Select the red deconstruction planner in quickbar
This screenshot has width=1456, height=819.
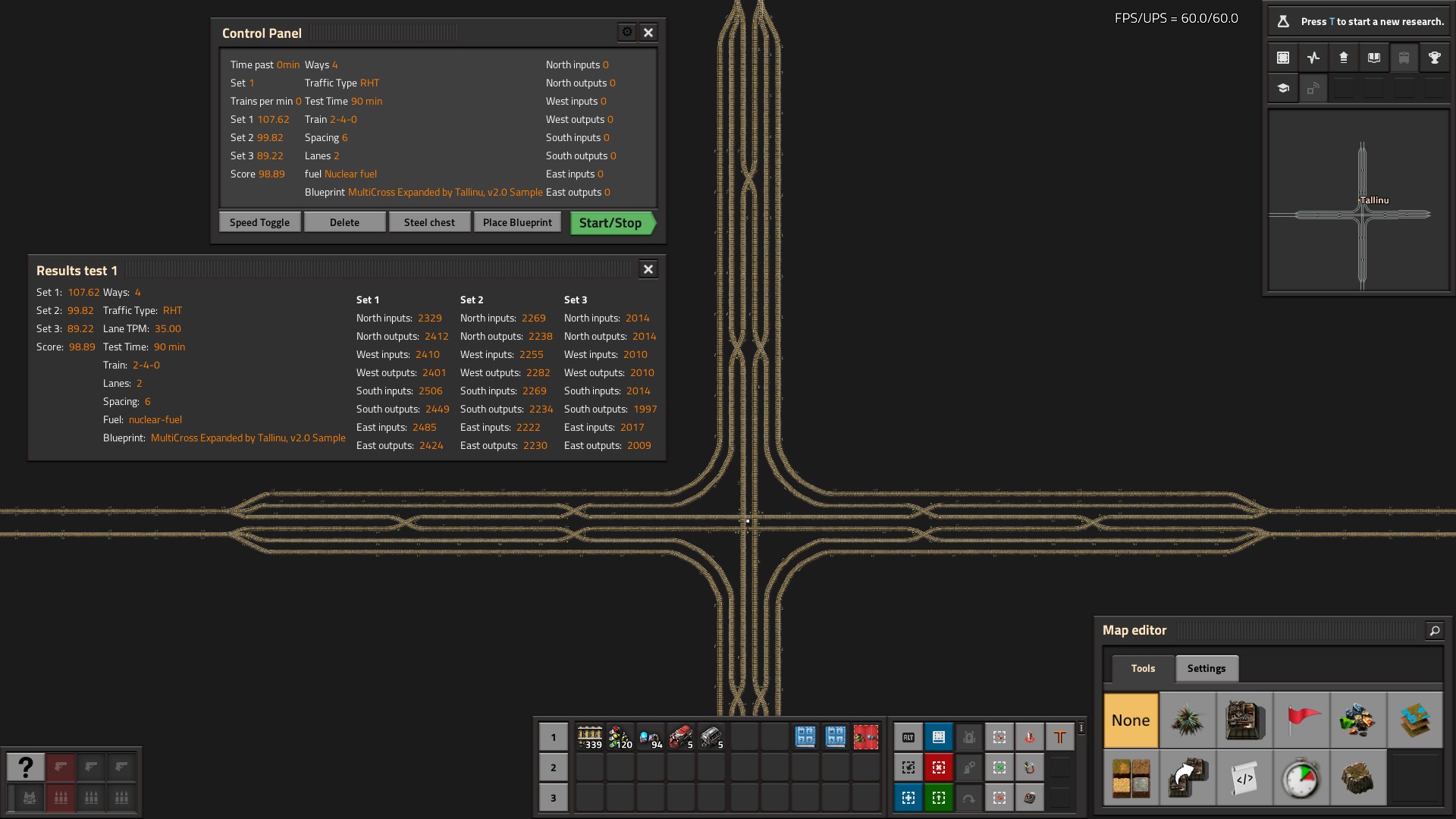click(866, 737)
